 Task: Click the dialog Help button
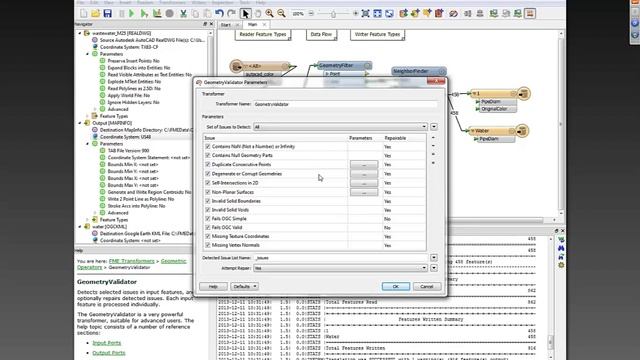coord(213,287)
